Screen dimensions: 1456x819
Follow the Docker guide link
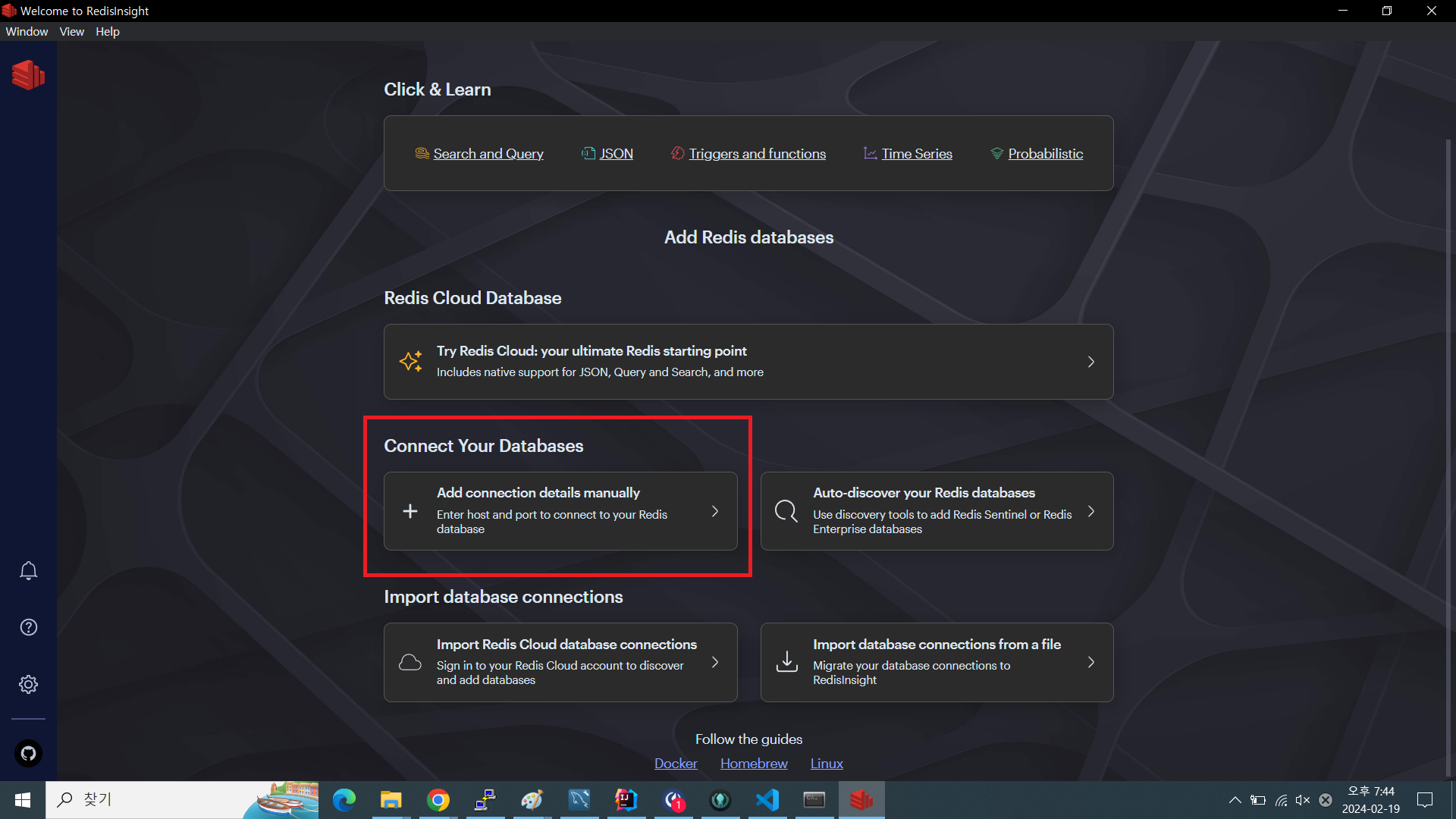[x=675, y=763]
